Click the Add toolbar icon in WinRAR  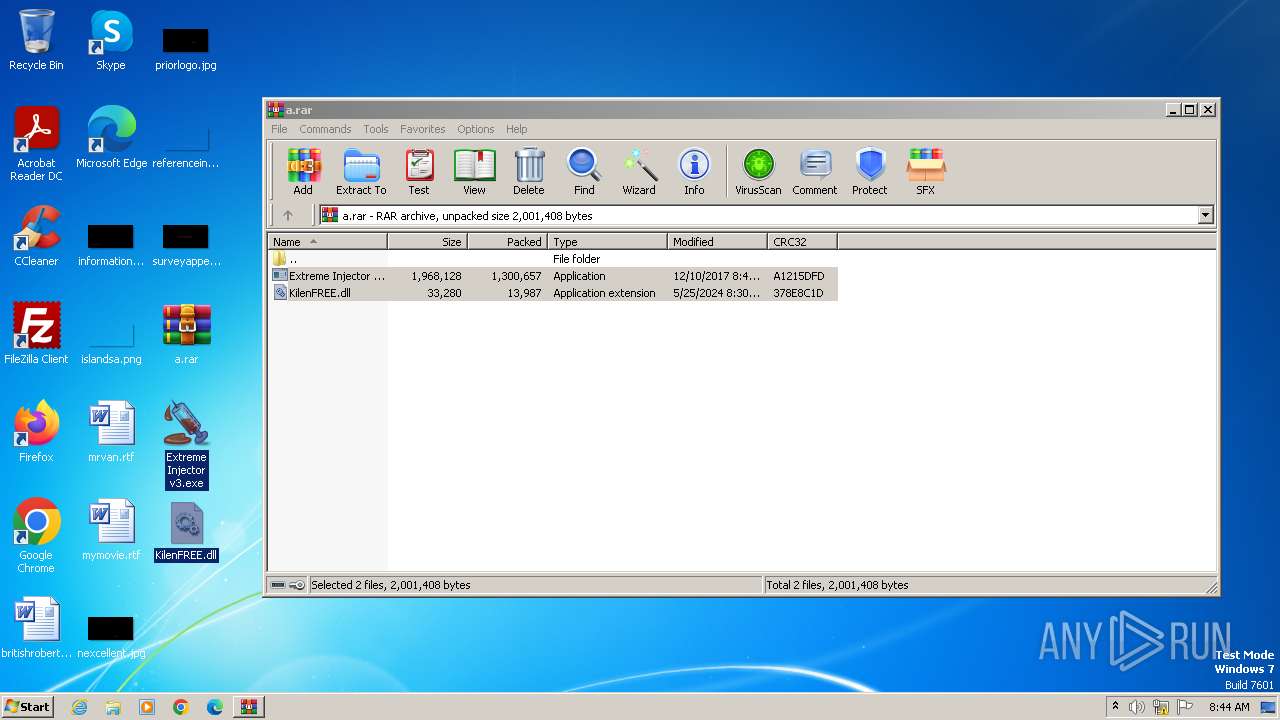pyautogui.click(x=303, y=172)
